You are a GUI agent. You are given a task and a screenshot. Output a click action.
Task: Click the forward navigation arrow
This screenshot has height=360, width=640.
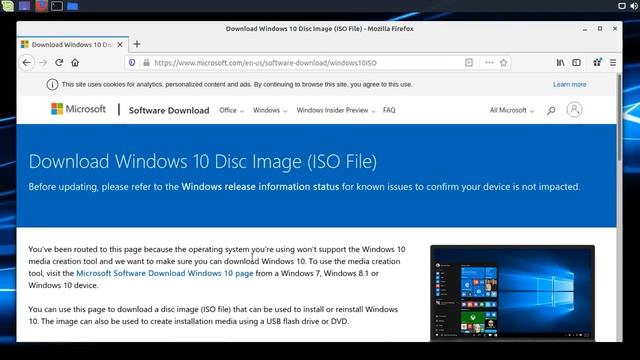43,62
